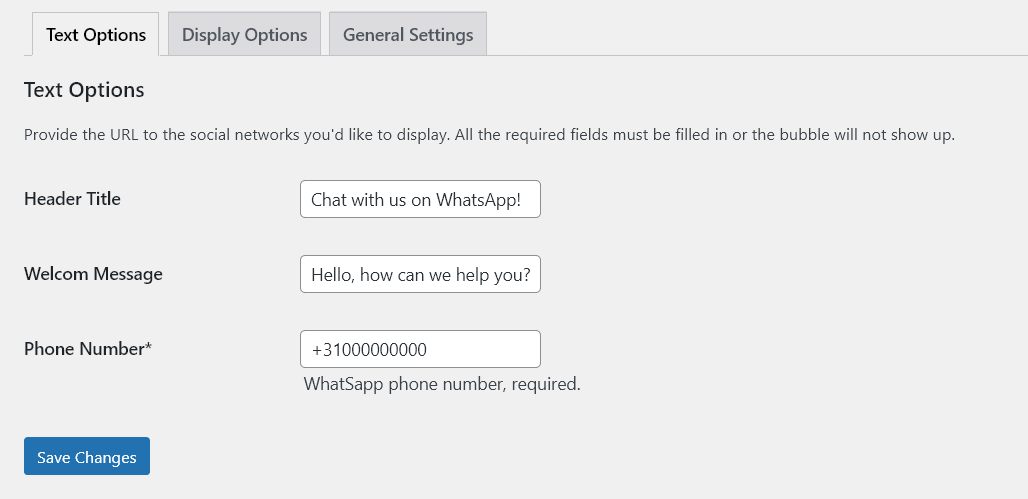This screenshot has height=499, width=1028.
Task: Click the Phone Number* field label
Action: tap(87, 349)
